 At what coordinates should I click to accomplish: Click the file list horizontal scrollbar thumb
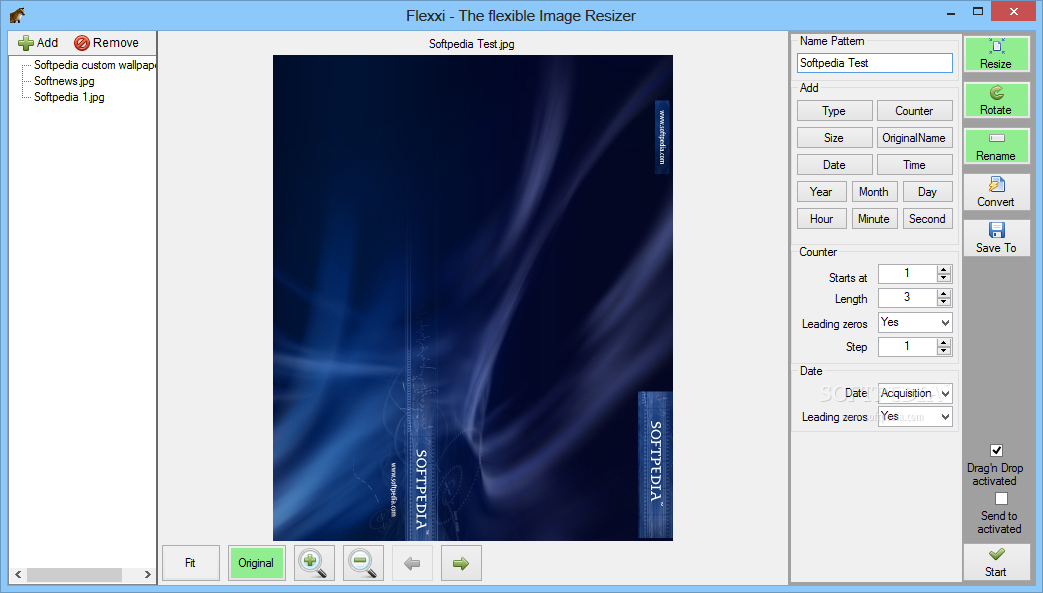pos(74,574)
